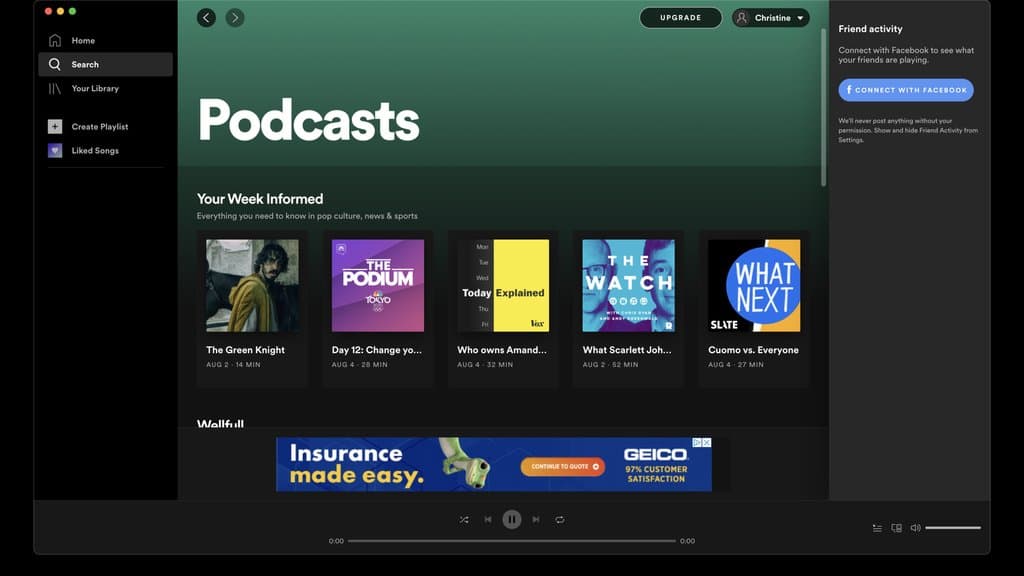The height and width of the screenshot is (576, 1024).
Task: Open the play queue icon
Action: click(877, 528)
